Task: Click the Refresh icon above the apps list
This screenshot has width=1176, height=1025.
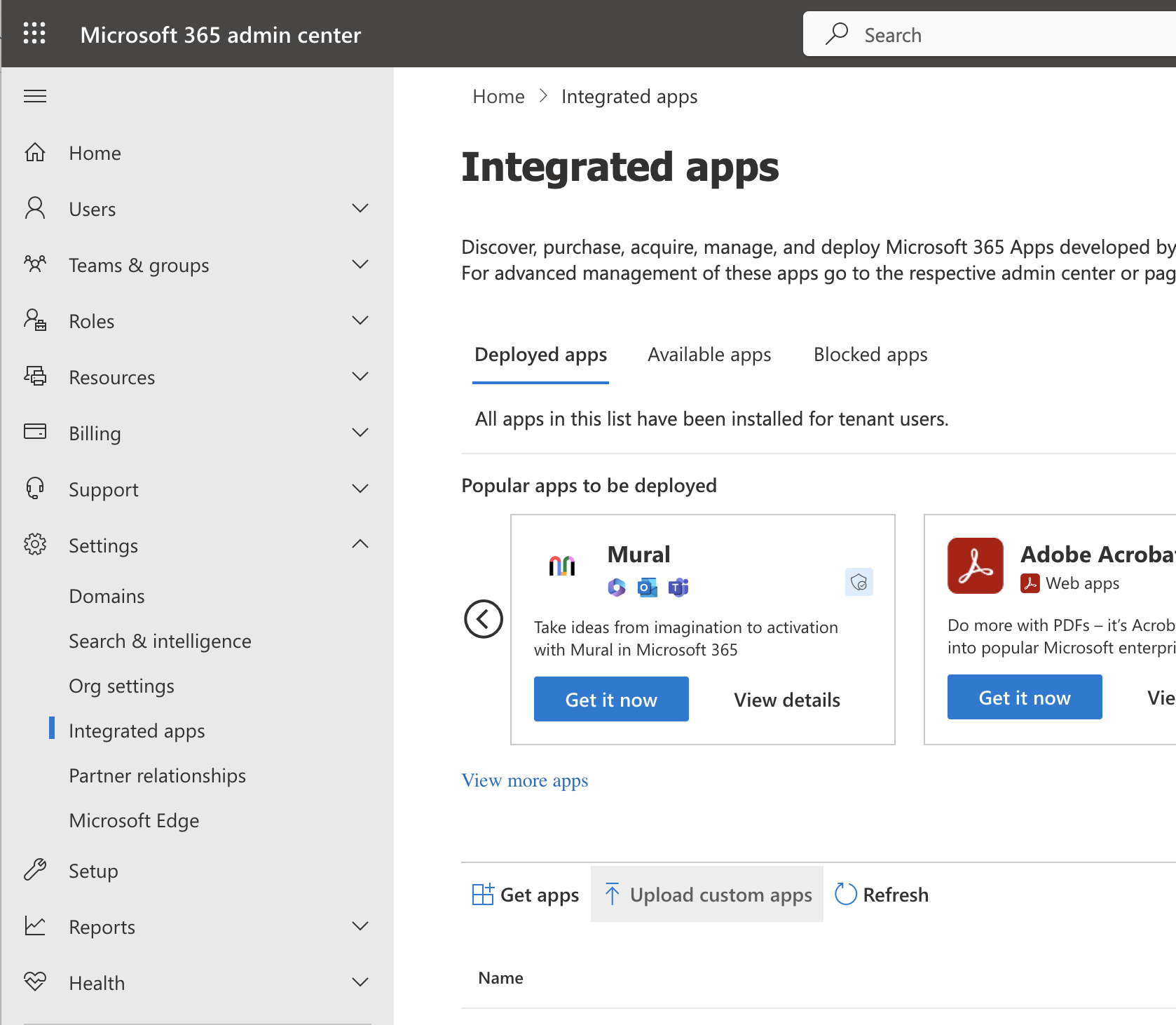Action: tap(845, 894)
